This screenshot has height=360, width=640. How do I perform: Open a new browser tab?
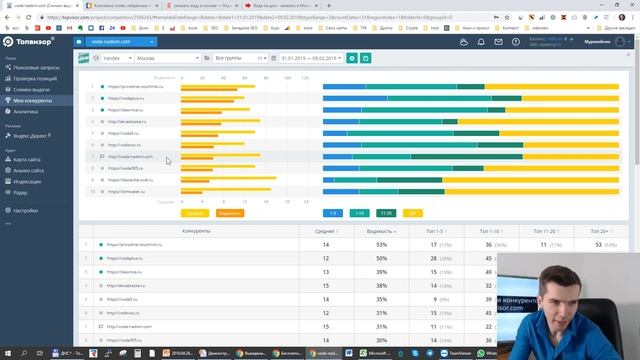point(329,6)
